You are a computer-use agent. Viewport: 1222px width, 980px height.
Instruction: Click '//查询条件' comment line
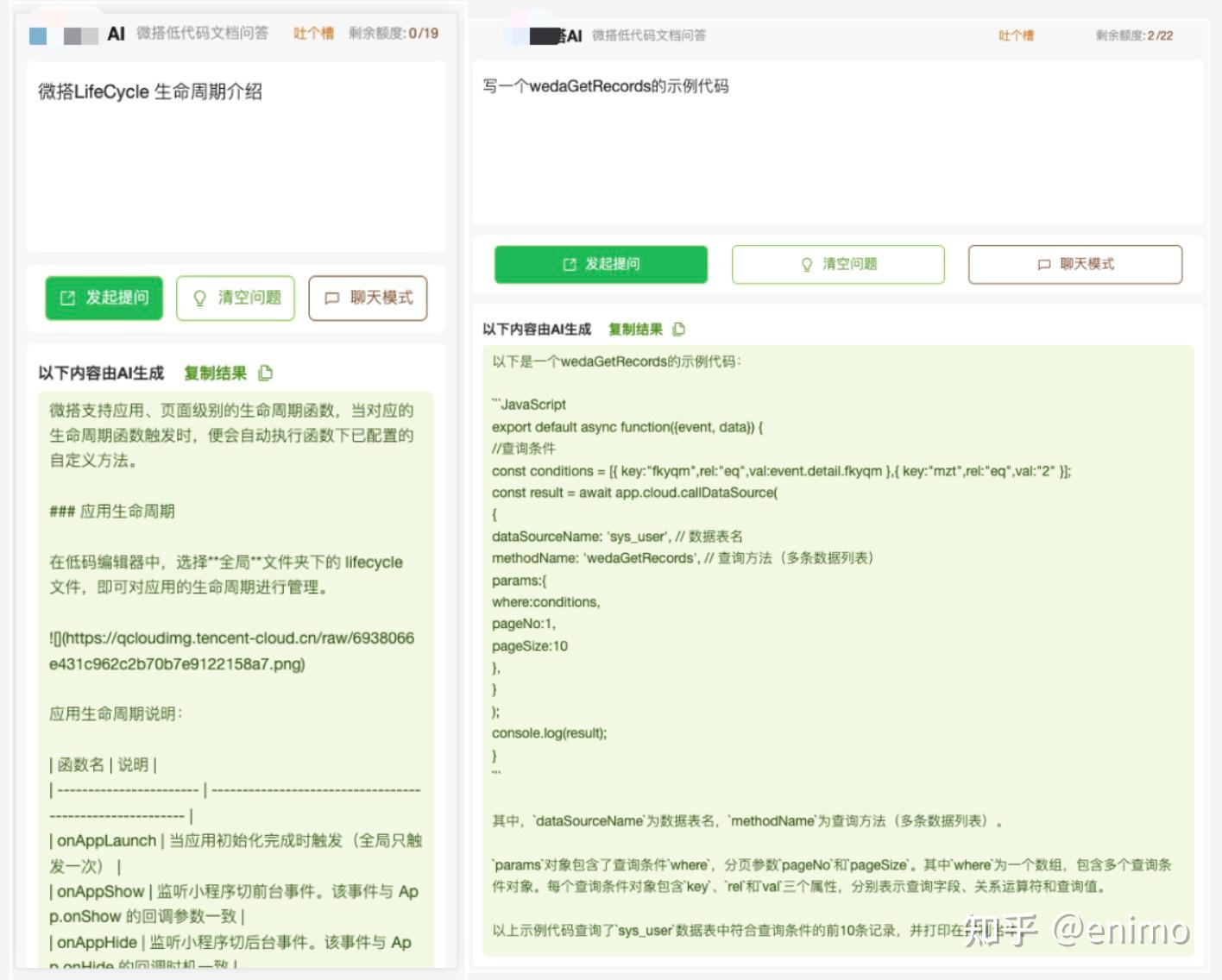(524, 449)
